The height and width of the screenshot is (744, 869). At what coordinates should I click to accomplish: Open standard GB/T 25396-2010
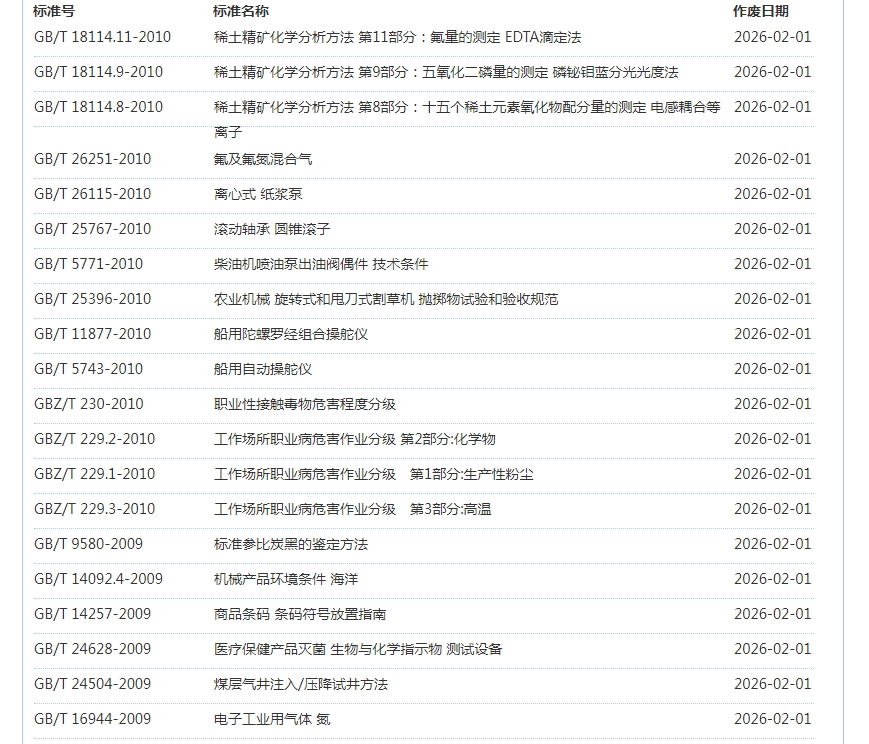pyautogui.click(x=92, y=299)
